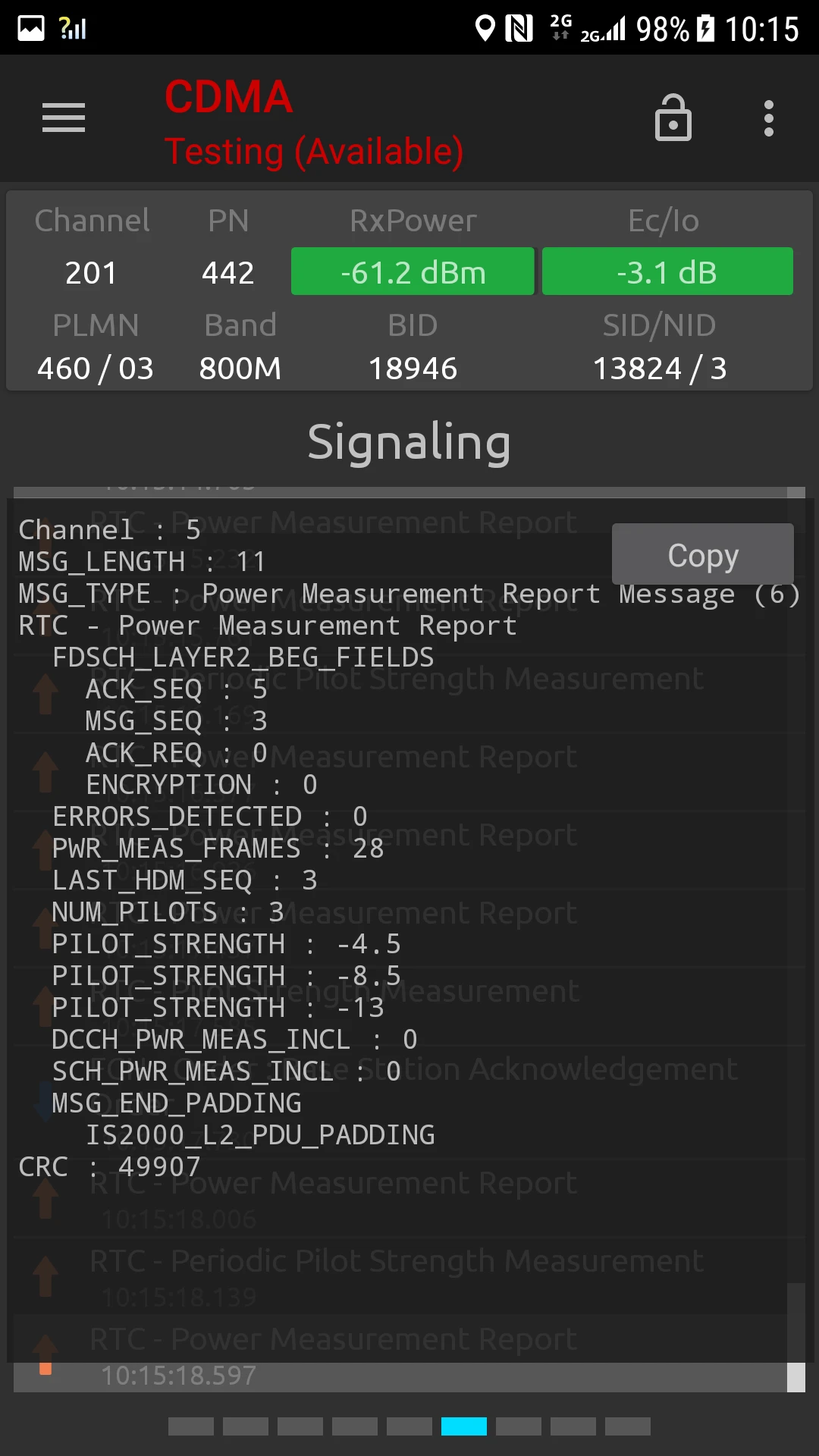The width and height of the screenshot is (819, 1456).
Task: Click the signaling list scrollbar thumb
Action: click(795, 1376)
